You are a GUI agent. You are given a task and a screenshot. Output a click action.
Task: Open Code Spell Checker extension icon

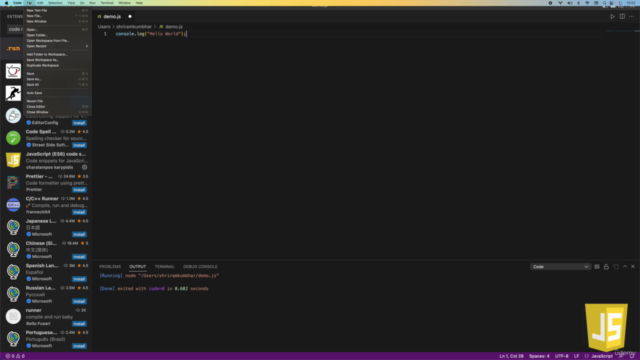[x=13, y=138]
